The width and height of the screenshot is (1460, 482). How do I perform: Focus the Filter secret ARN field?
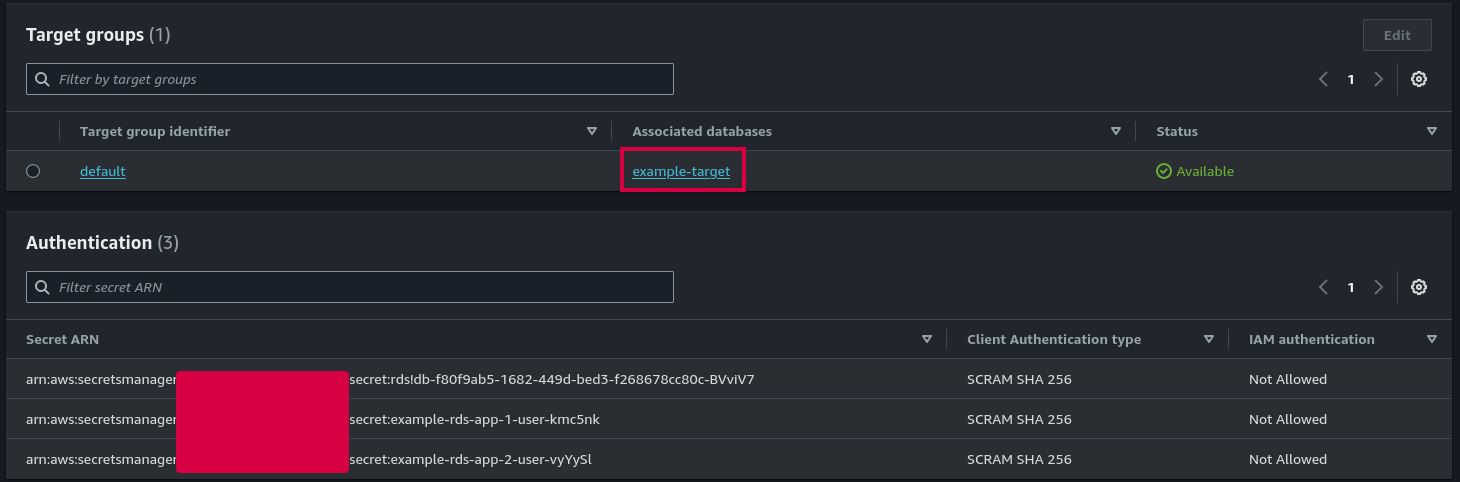pos(350,287)
